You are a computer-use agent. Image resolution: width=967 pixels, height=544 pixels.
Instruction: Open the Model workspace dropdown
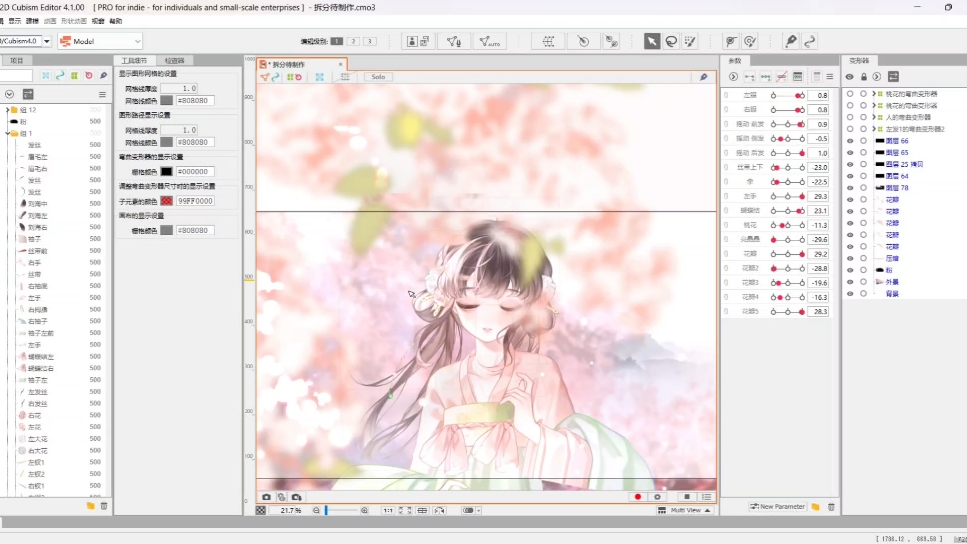pyautogui.click(x=100, y=41)
